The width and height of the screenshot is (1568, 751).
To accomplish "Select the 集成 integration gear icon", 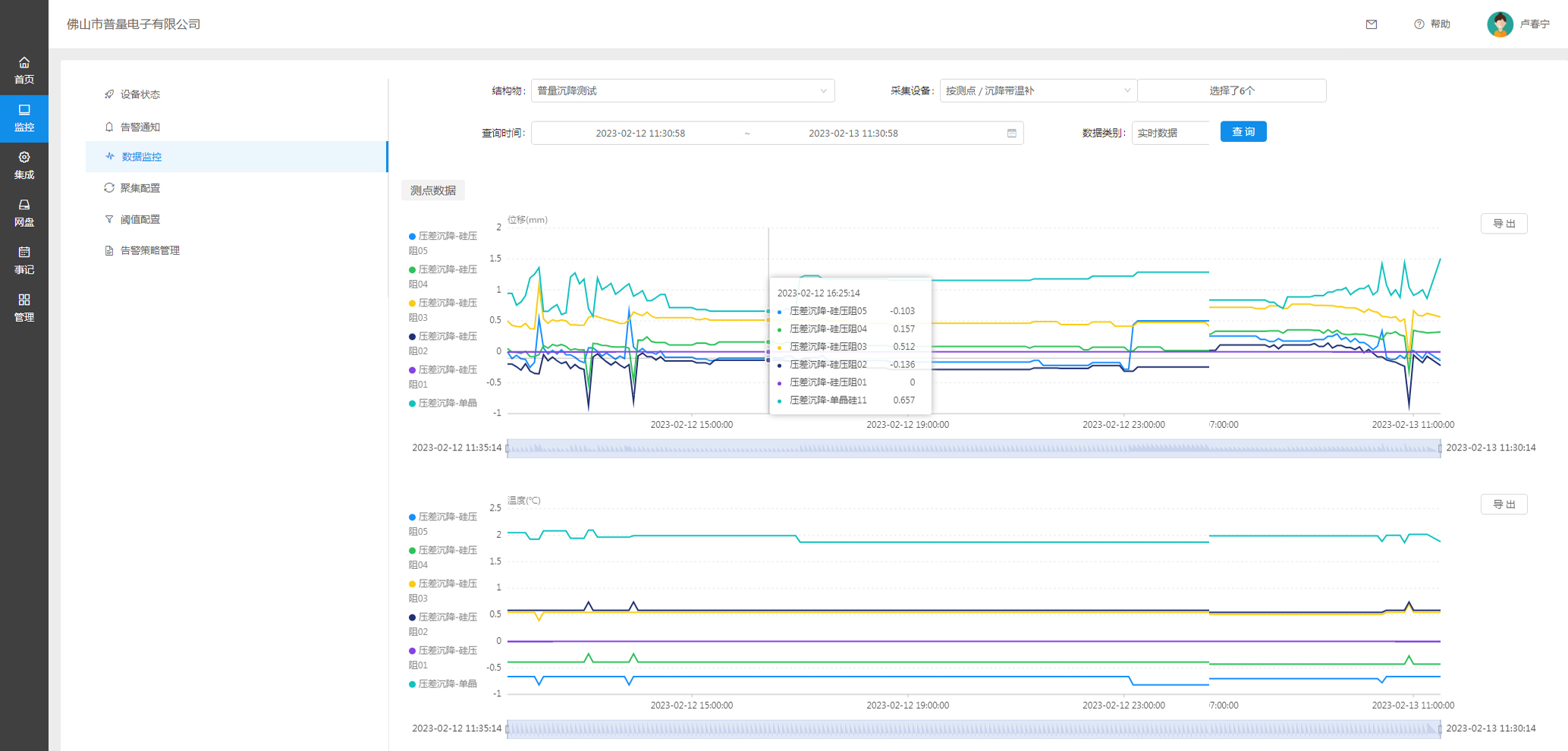I will click(x=24, y=158).
